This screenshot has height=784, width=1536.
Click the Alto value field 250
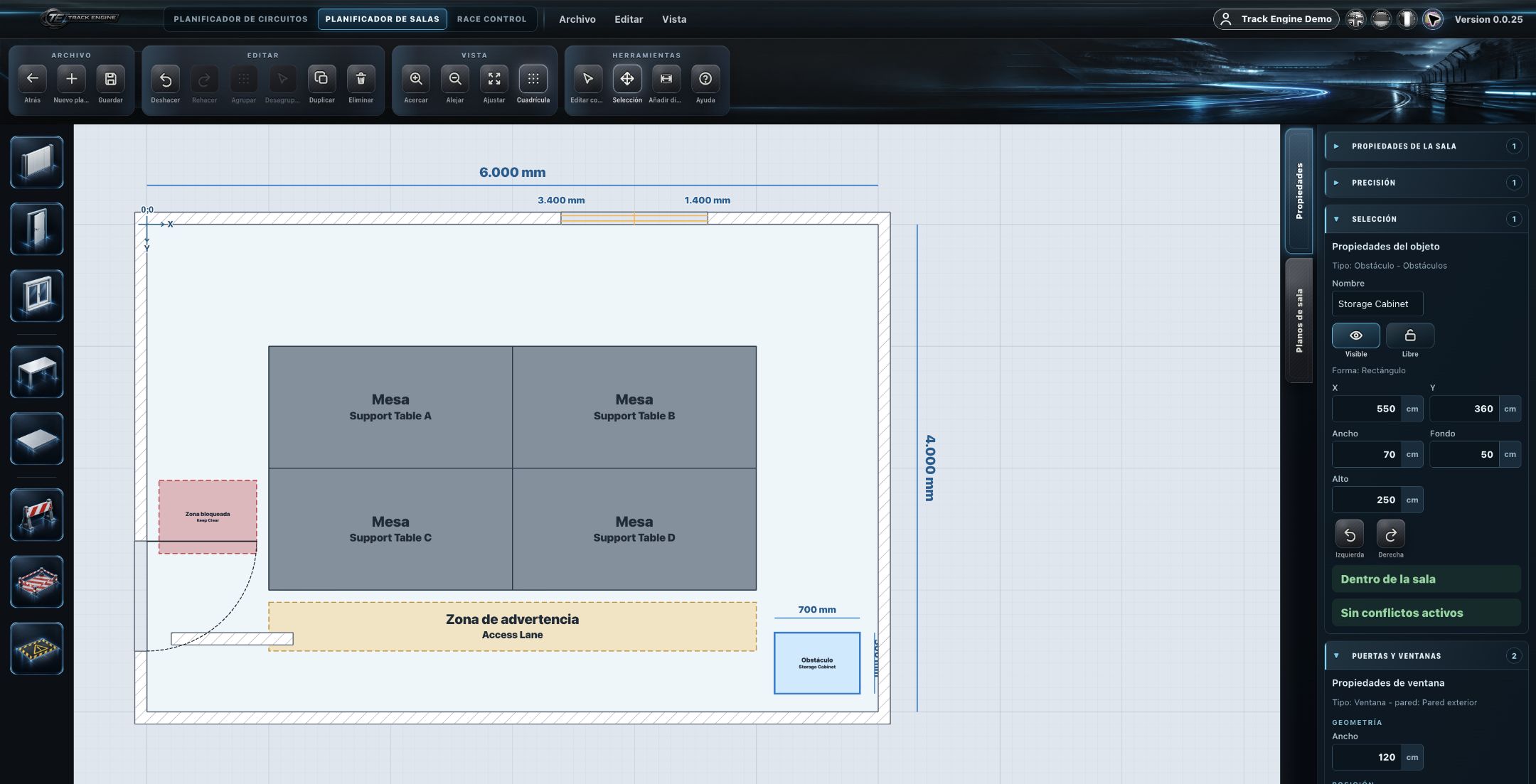coord(1367,500)
